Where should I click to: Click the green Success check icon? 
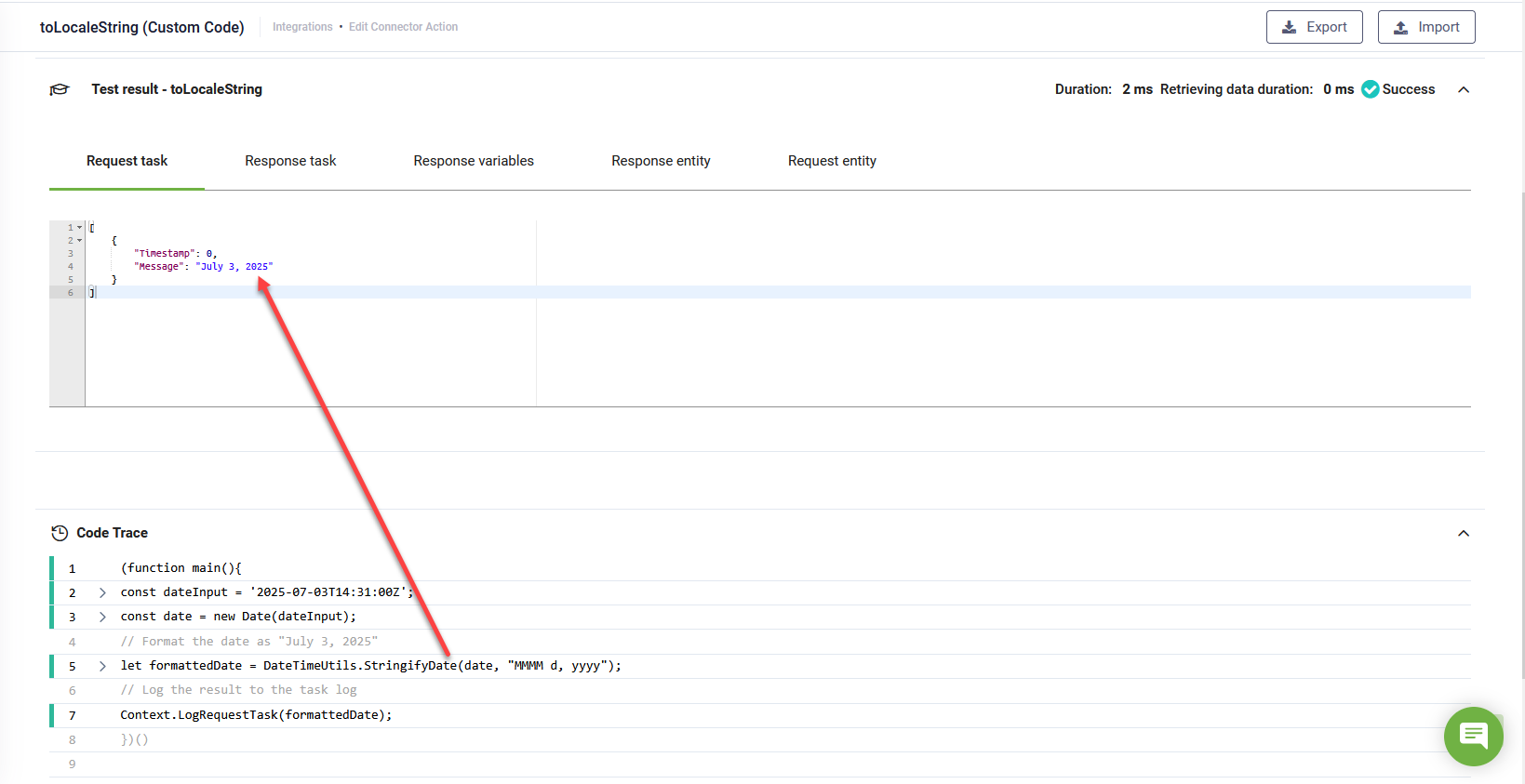[x=1371, y=89]
